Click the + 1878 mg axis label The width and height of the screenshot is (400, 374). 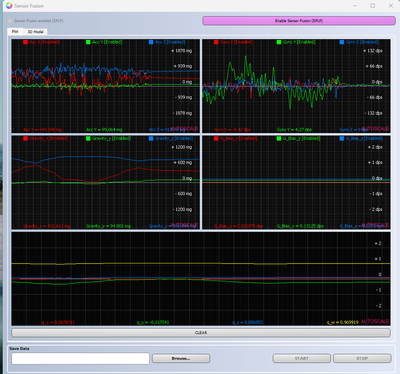point(182,51)
